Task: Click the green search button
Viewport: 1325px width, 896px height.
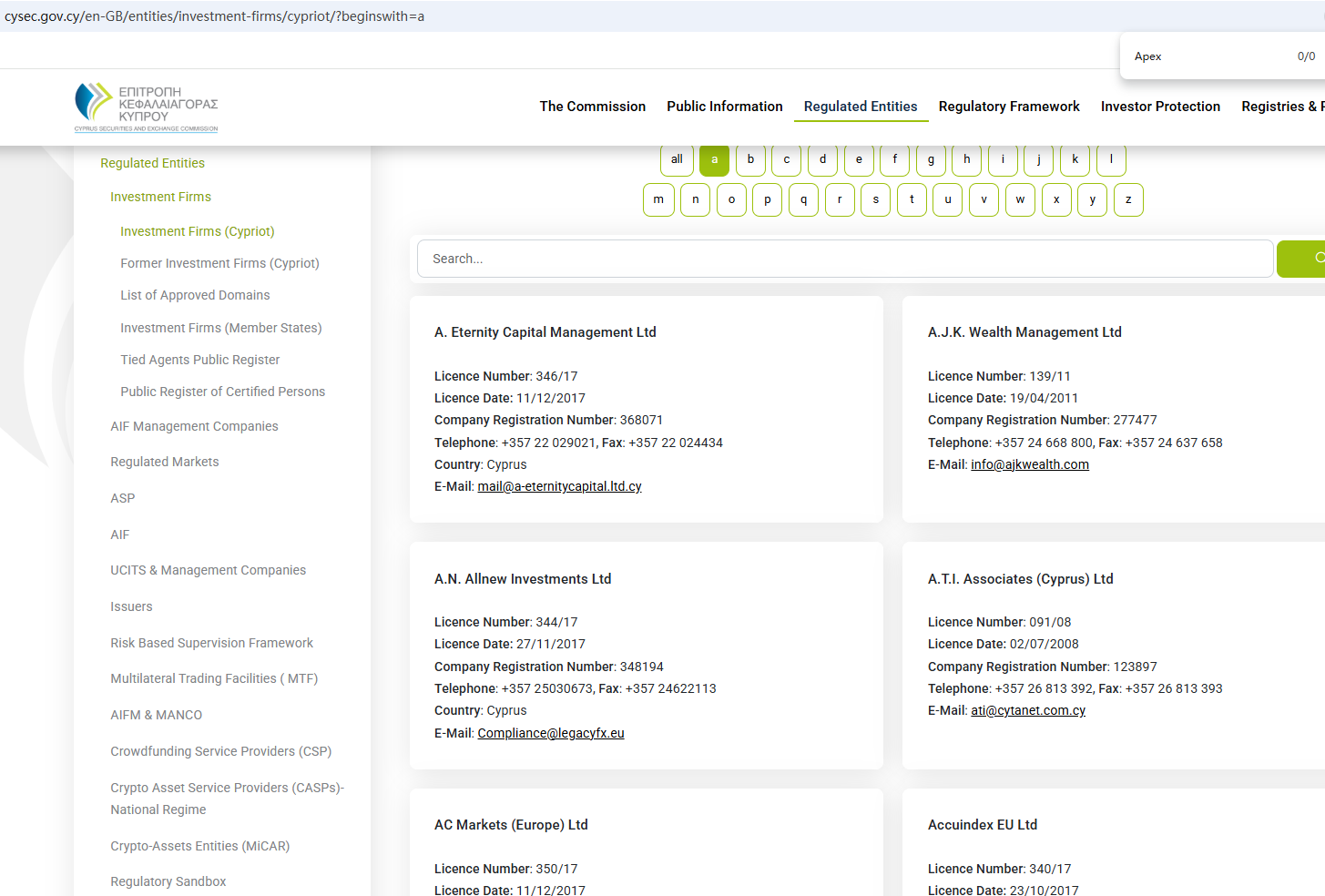Action: point(1302,259)
